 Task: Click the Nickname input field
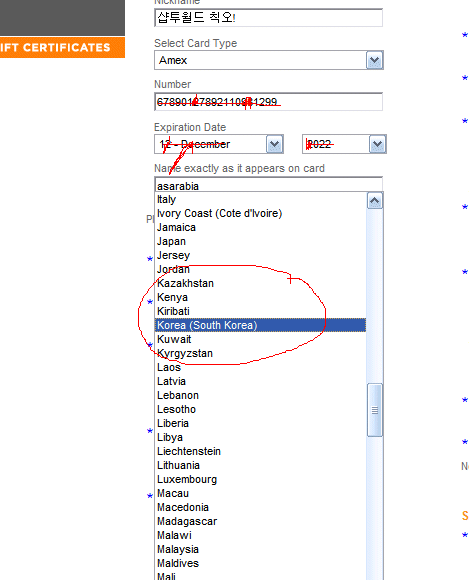[x=269, y=18]
